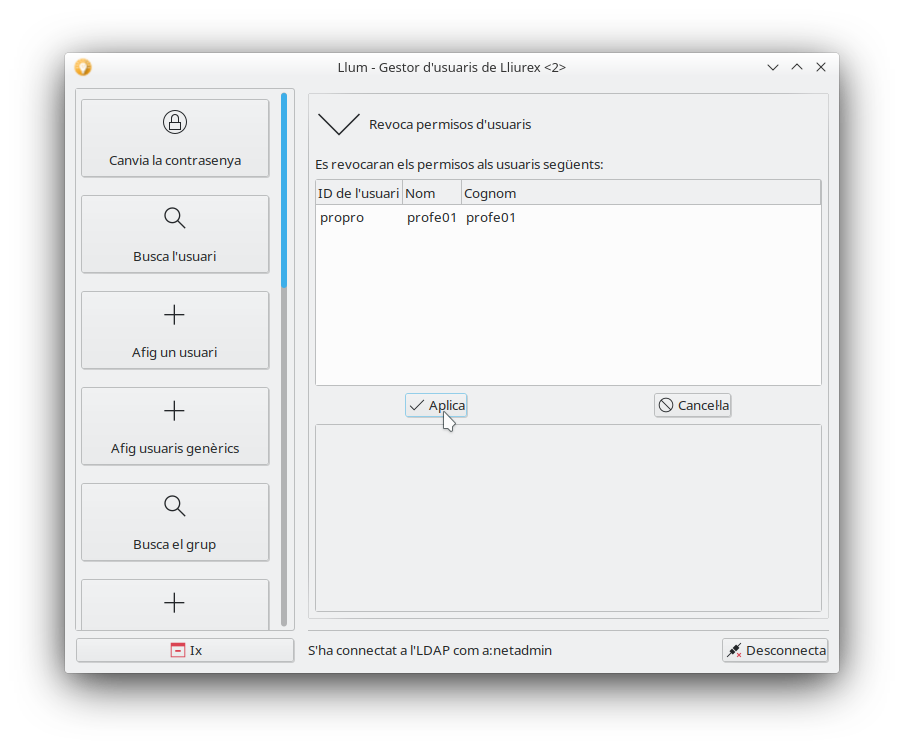Click the empty output log area below Aplica
904x750 pixels.
tap(568, 517)
